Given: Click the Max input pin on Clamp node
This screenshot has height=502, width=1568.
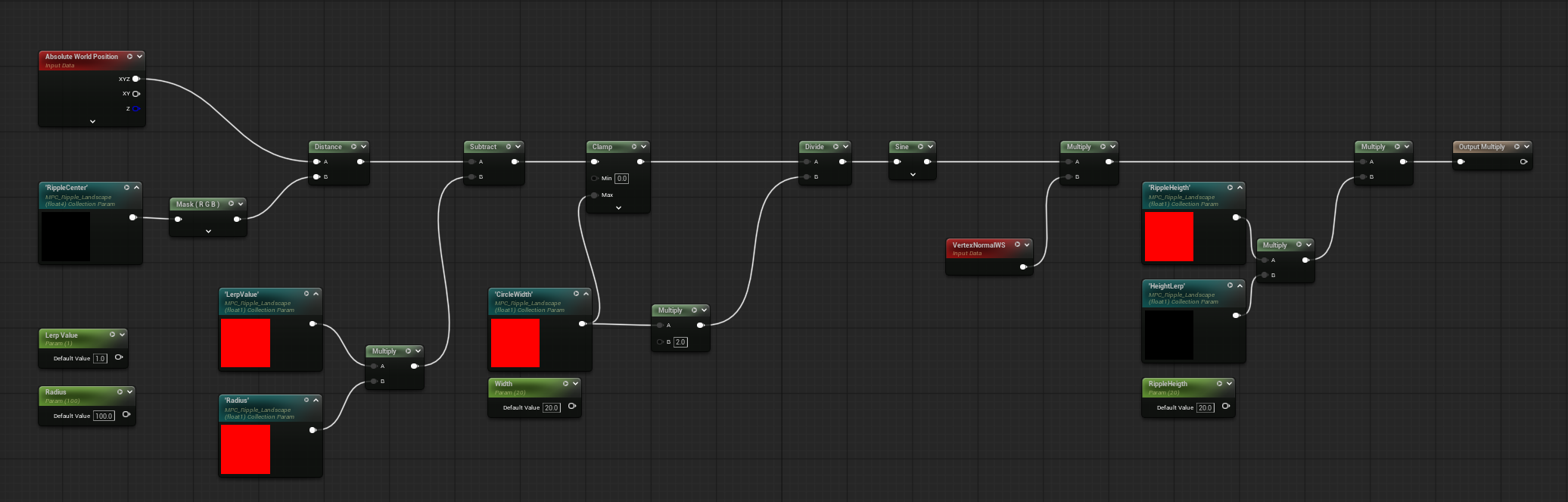Looking at the screenshot, I should click(595, 195).
